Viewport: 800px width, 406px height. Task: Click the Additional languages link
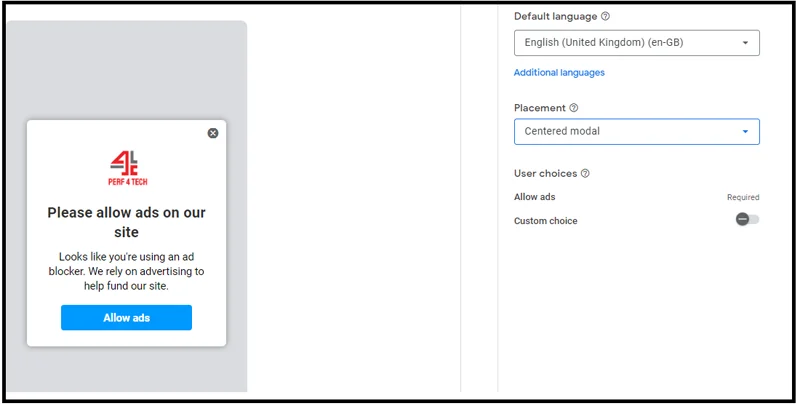click(x=559, y=73)
